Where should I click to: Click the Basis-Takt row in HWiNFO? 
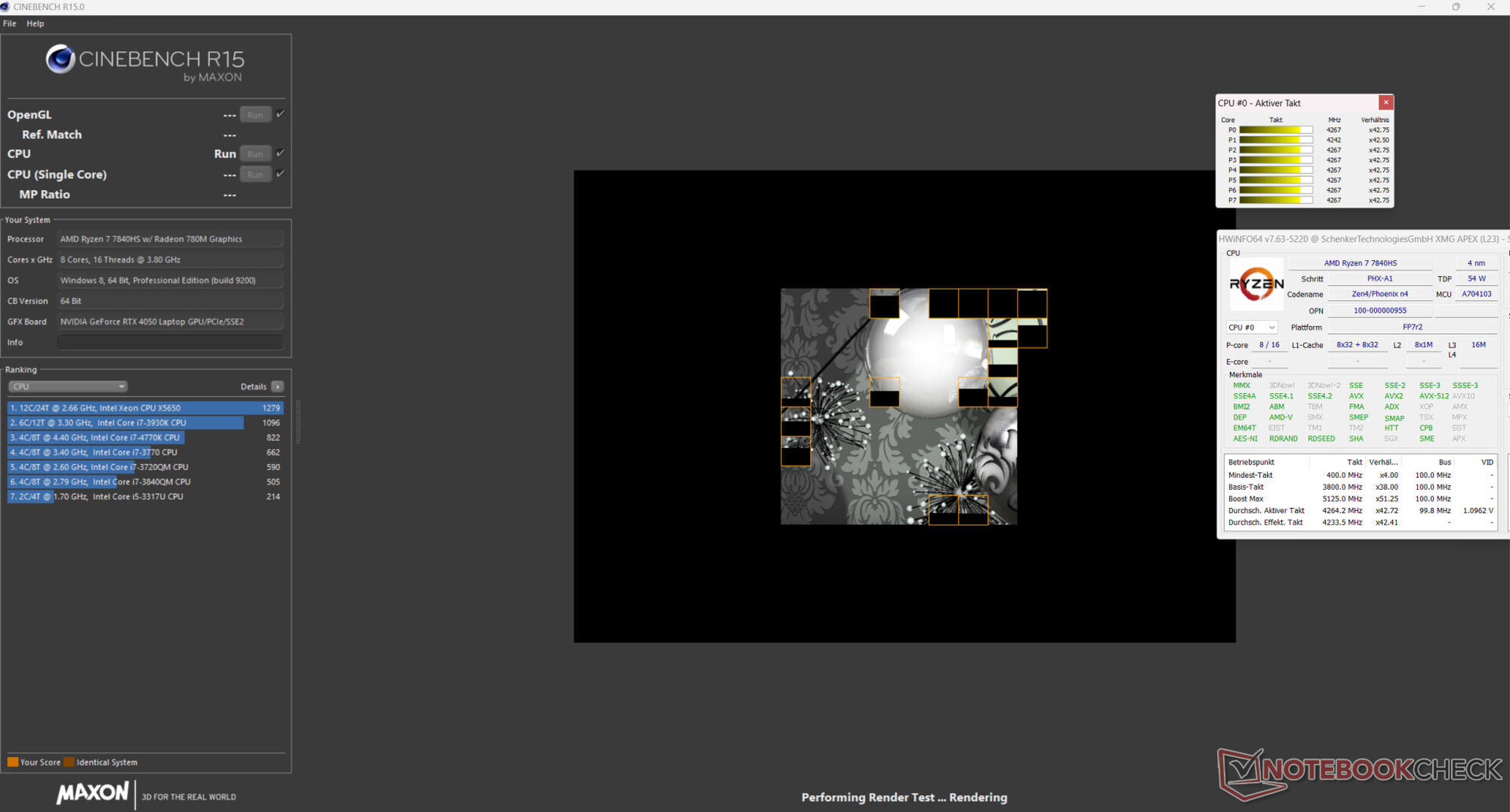click(1360, 487)
